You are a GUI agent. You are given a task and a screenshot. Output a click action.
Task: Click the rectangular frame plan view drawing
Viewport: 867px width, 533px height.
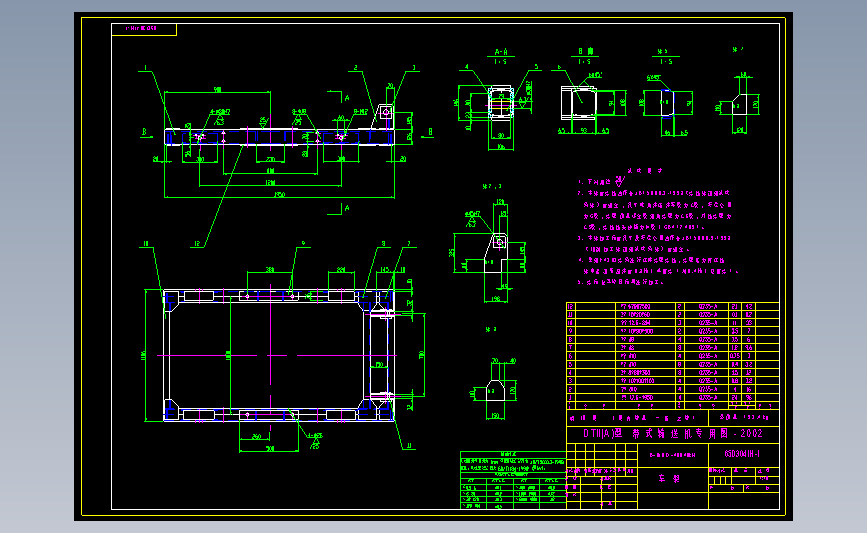click(x=279, y=355)
